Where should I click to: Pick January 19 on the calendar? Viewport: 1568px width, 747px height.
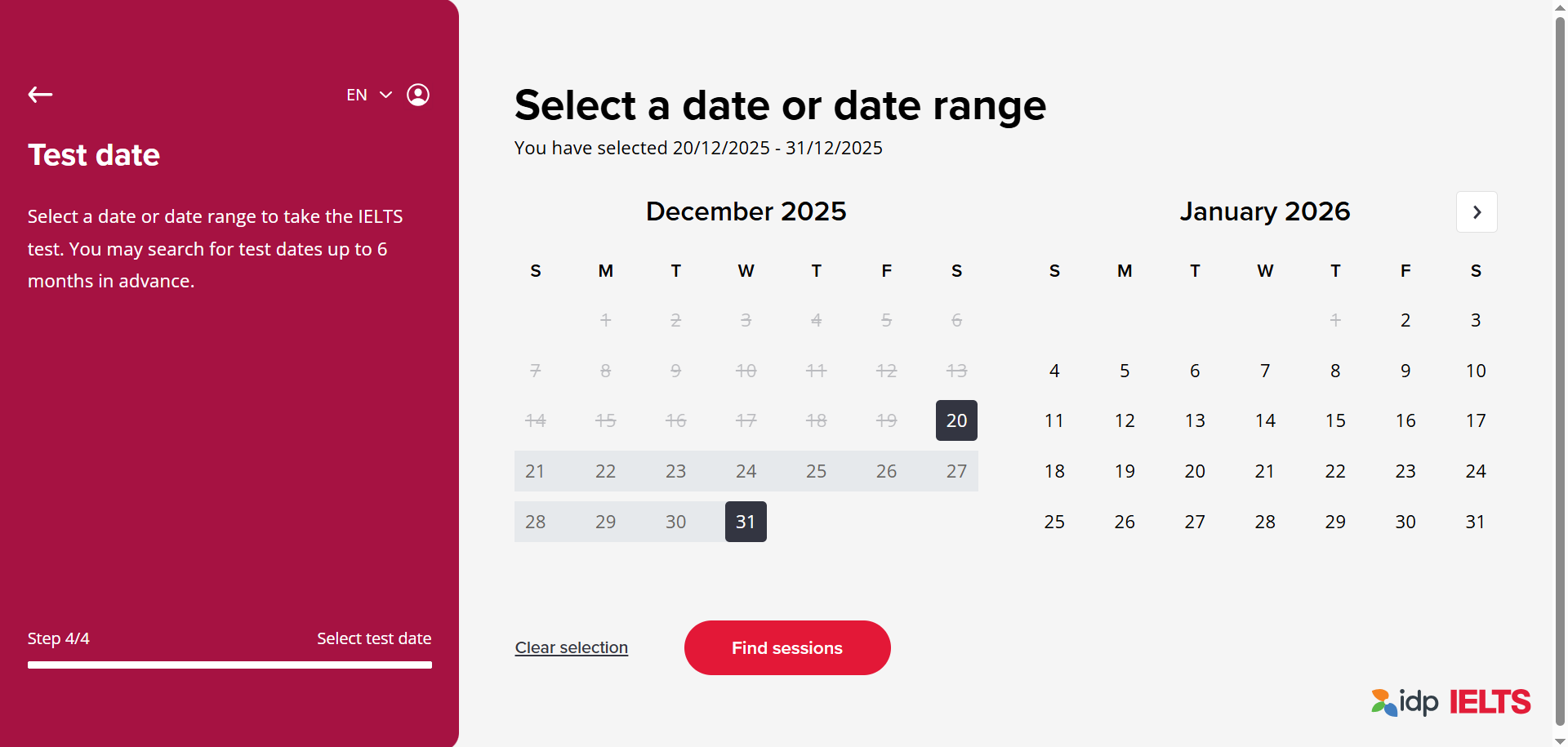pos(1125,471)
